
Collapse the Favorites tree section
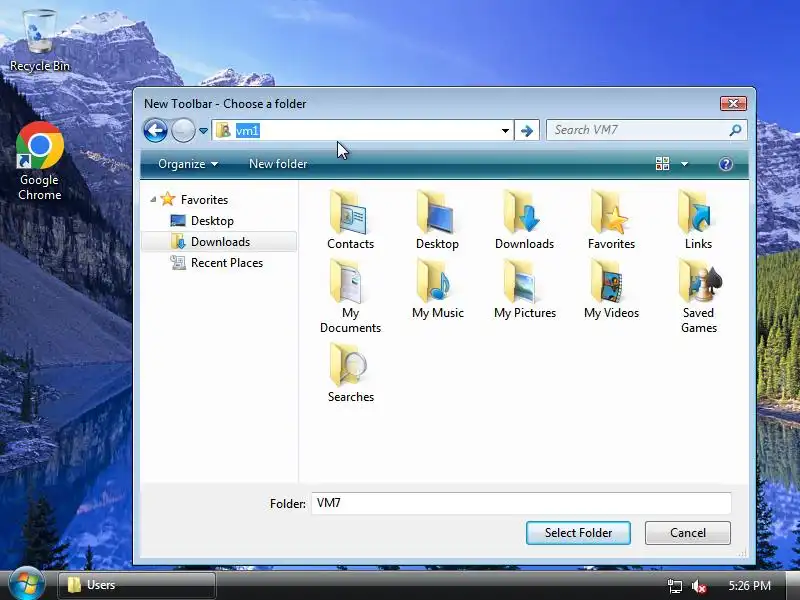click(x=153, y=199)
